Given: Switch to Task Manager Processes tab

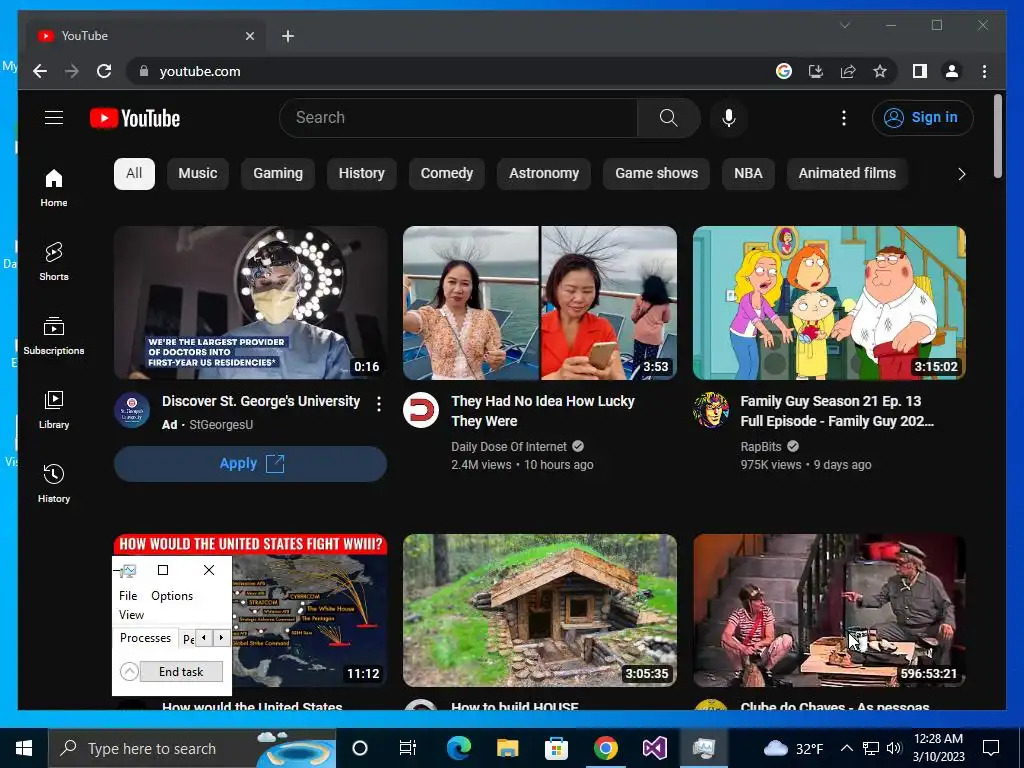Looking at the screenshot, I should [146, 638].
